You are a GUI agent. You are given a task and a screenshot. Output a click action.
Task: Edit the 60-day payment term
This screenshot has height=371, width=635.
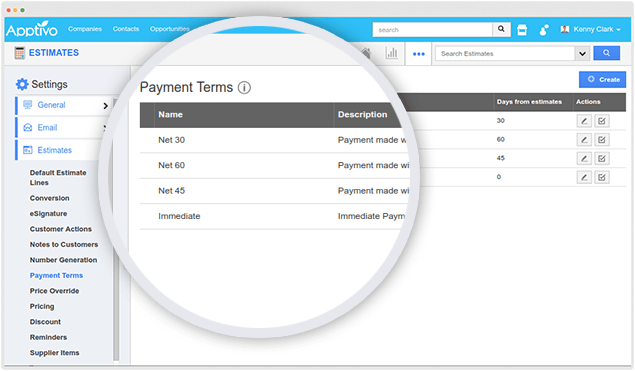(584, 140)
